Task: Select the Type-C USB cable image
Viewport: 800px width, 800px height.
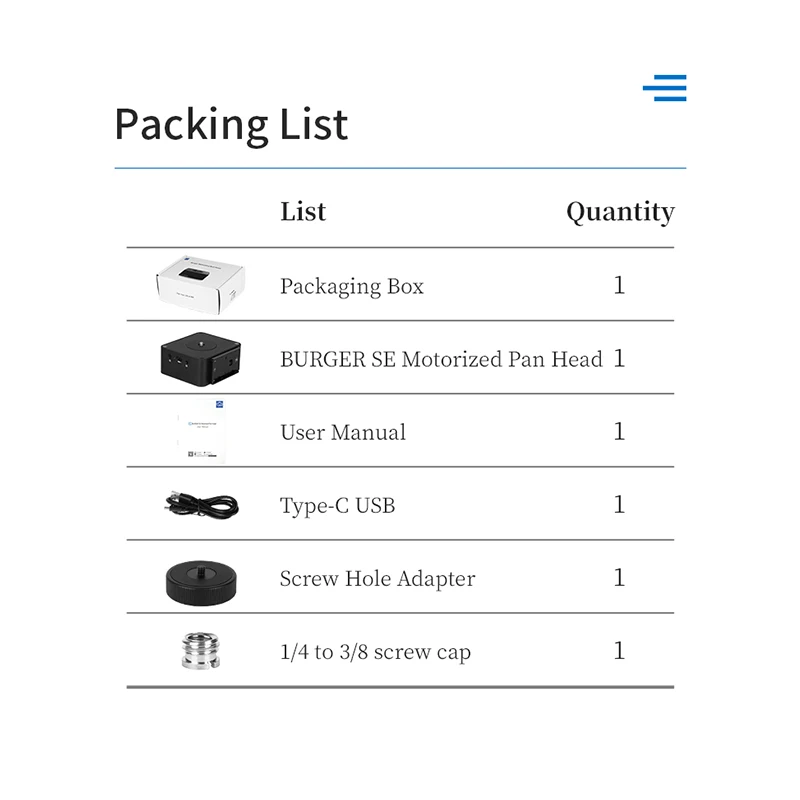Action: tap(201, 504)
